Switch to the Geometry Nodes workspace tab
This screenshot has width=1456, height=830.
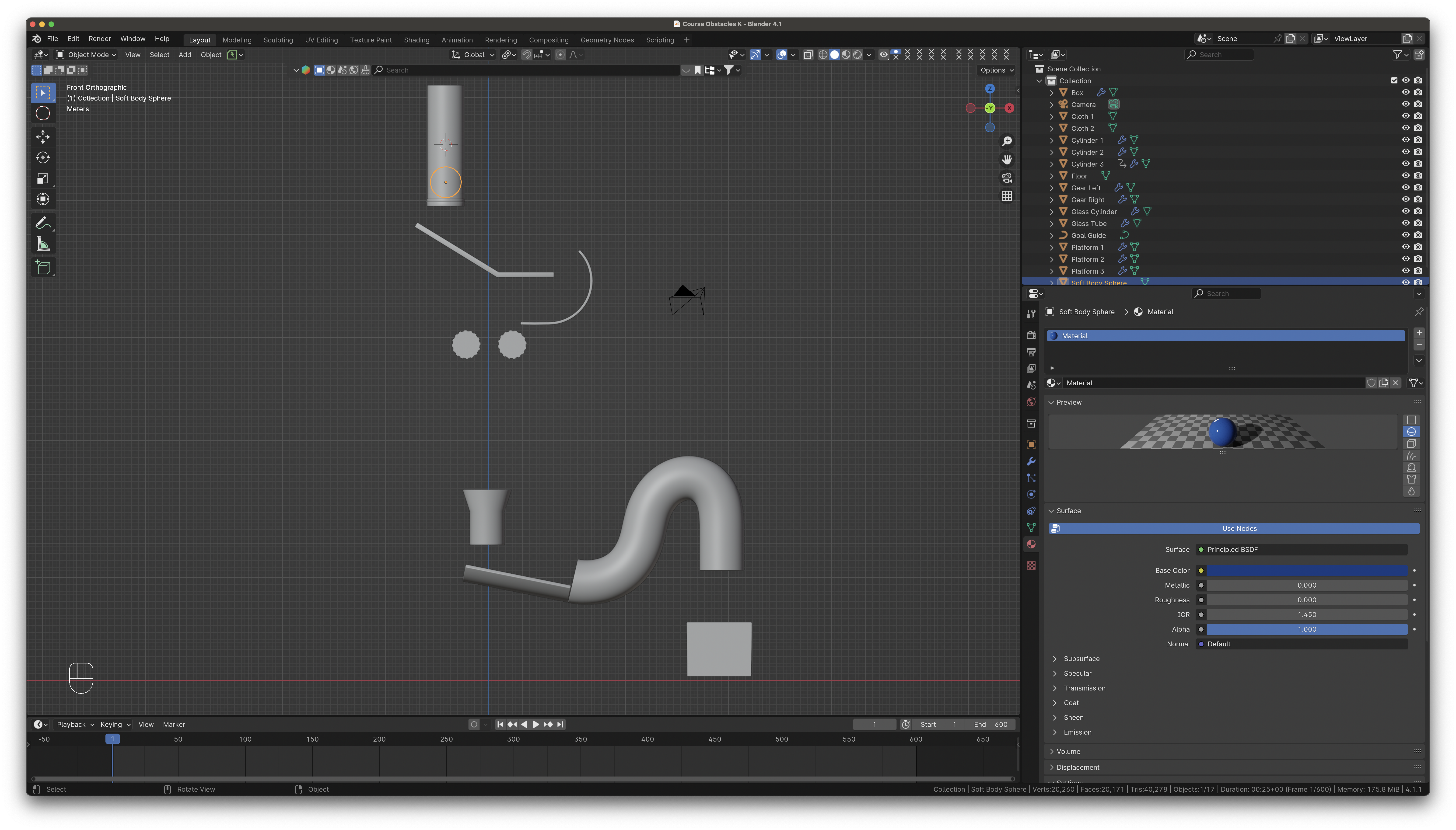click(607, 40)
